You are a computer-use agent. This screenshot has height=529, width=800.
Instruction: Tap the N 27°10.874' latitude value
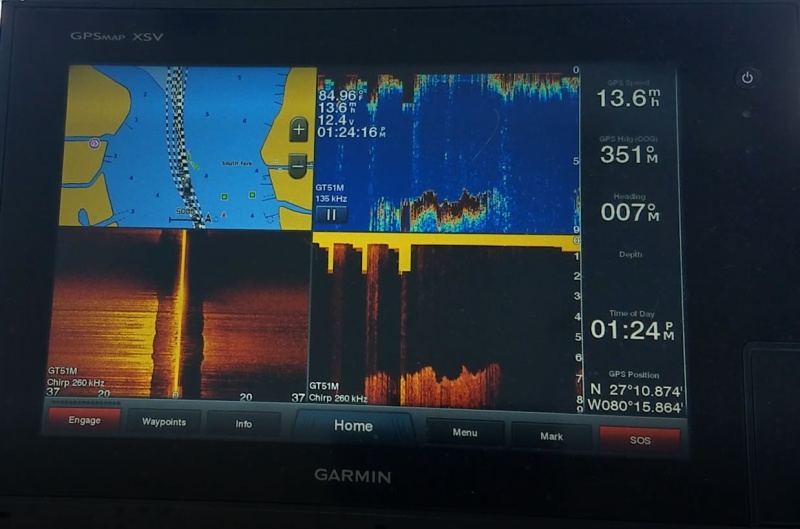636,390
